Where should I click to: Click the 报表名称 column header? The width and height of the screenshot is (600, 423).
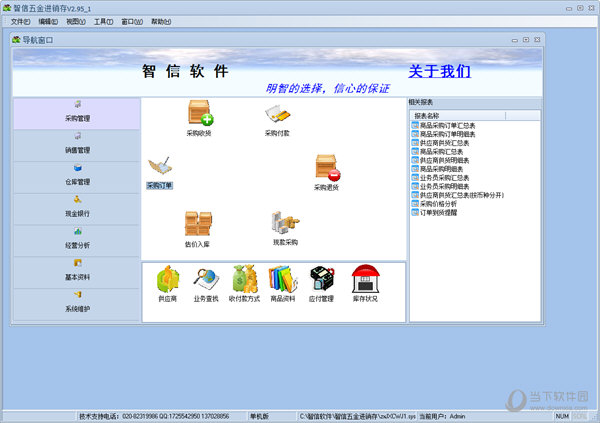[x=458, y=116]
